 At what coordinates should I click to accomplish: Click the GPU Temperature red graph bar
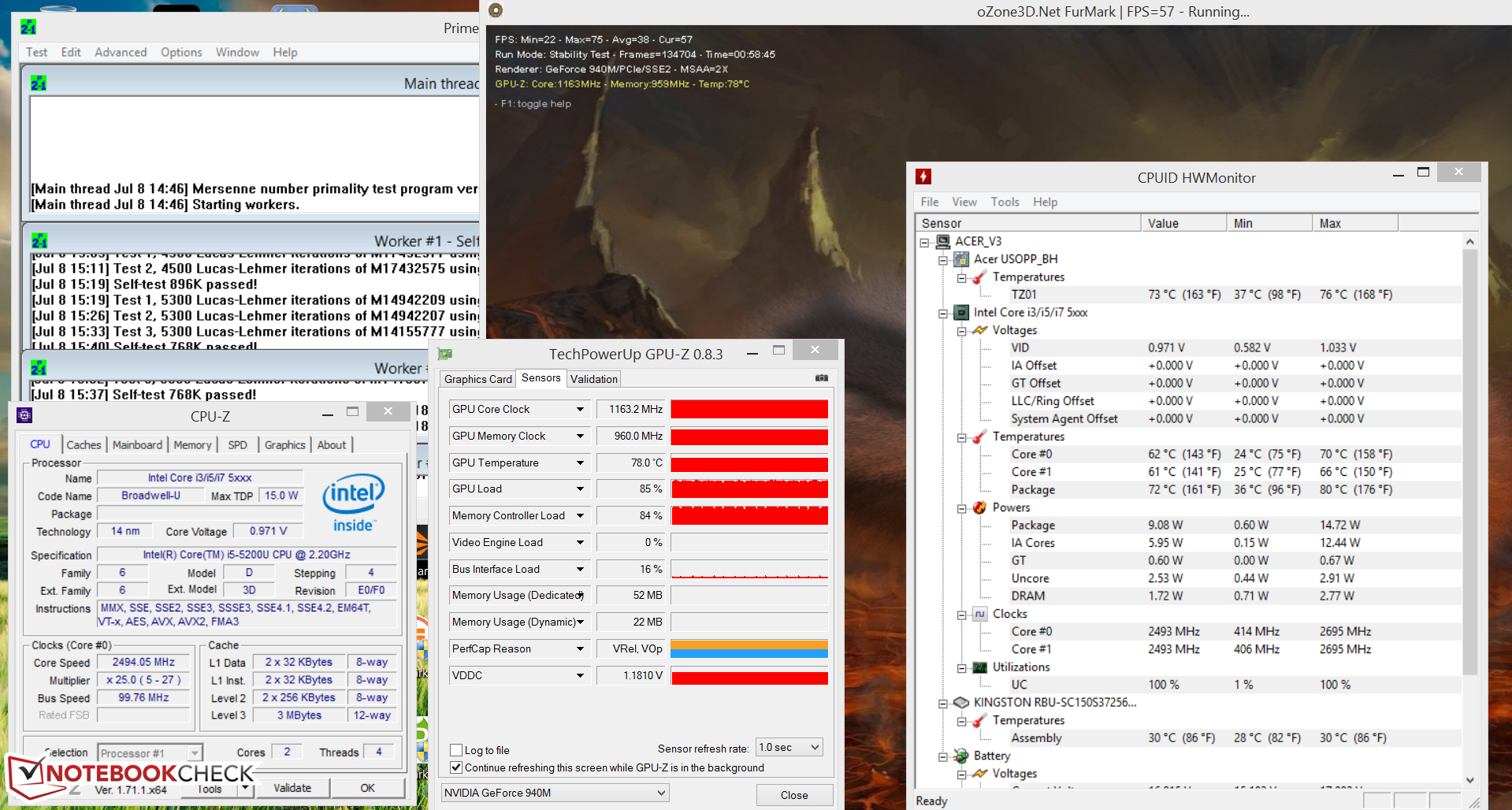tap(749, 463)
